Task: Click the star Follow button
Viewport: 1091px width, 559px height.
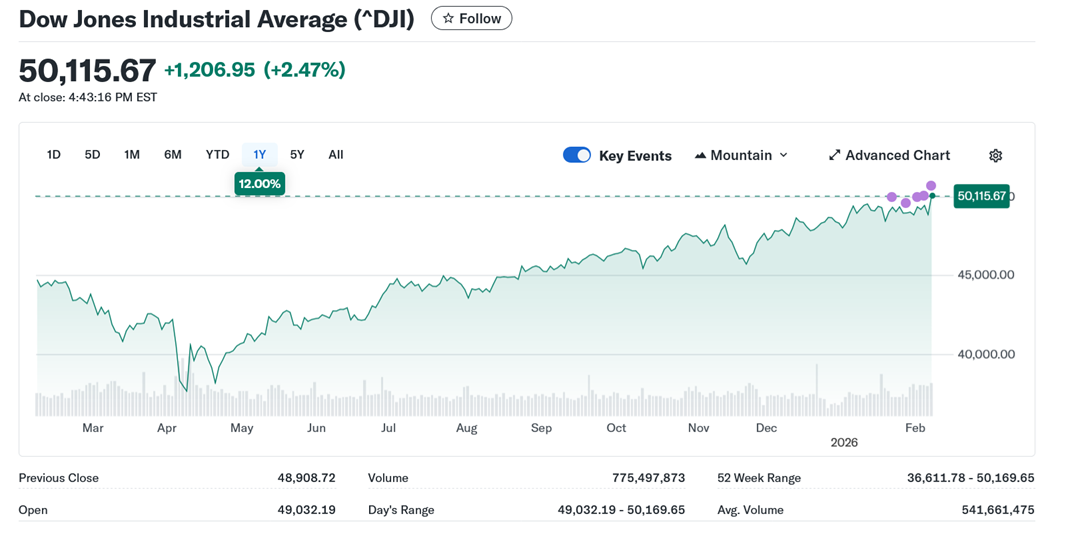Action: [472, 19]
